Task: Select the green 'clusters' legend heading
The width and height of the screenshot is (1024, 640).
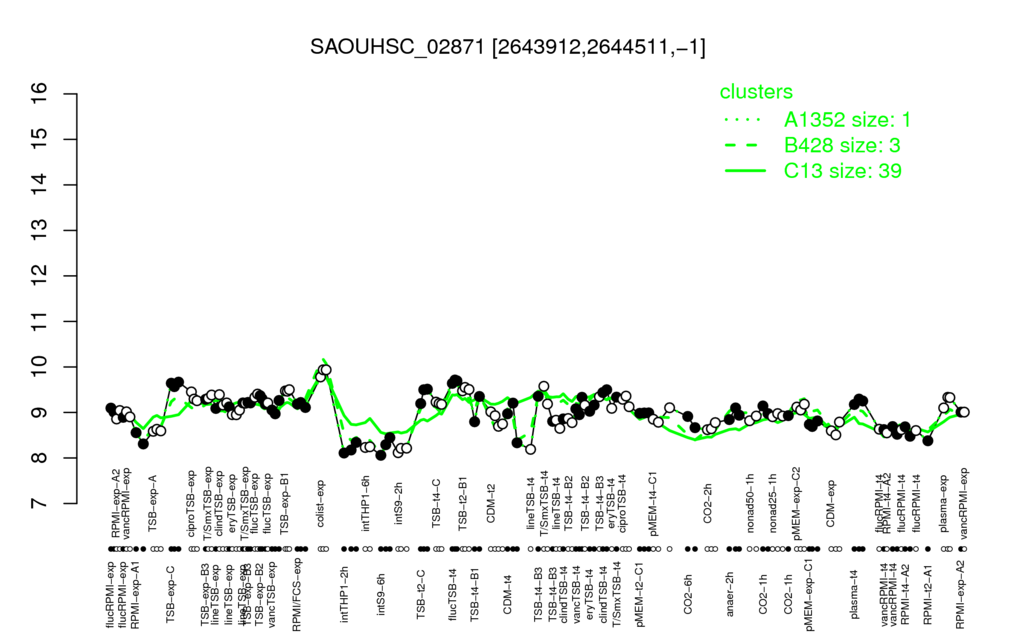Action: (x=756, y=92)
